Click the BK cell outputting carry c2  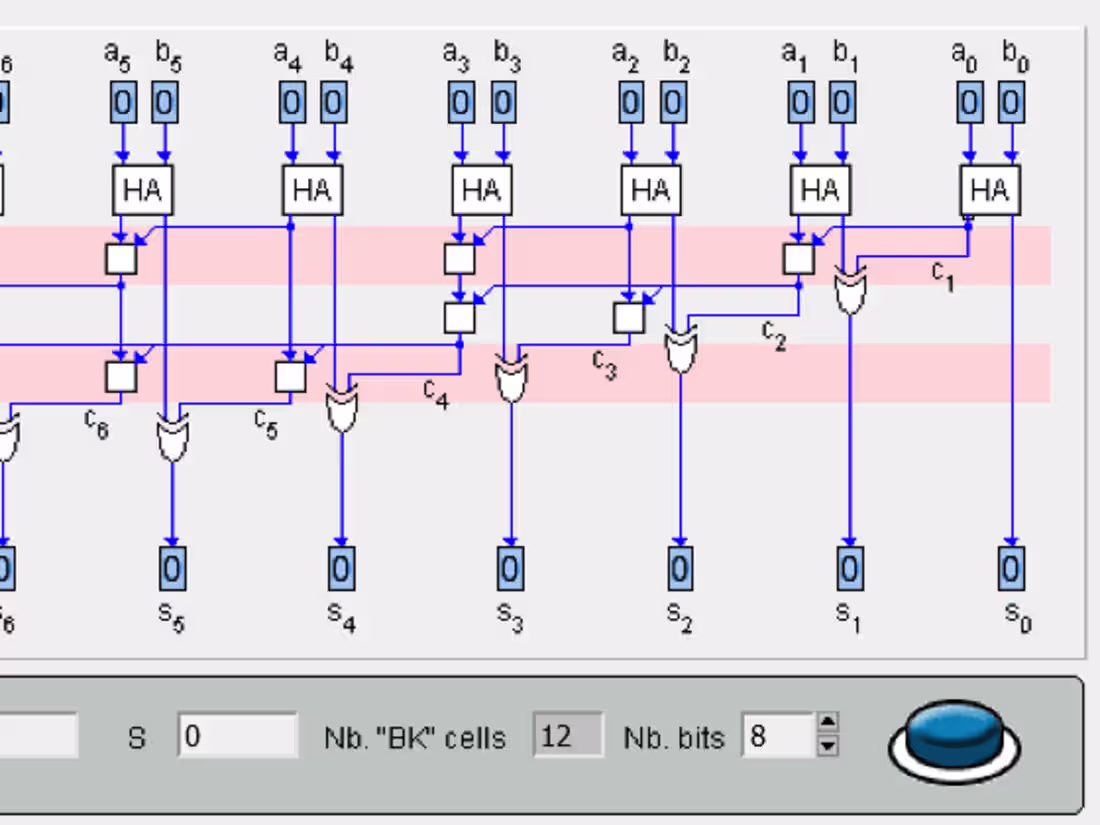point(799,259)
